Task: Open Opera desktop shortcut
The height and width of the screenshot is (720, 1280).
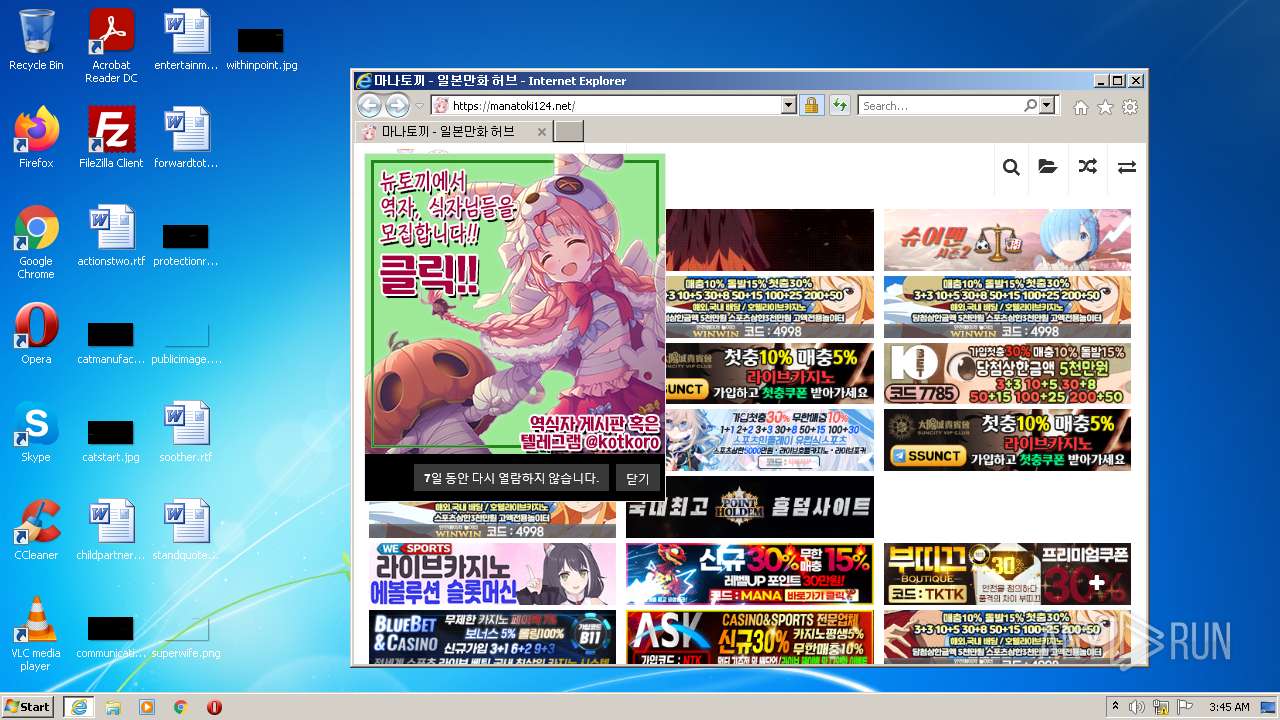Action: coord(36,333)
